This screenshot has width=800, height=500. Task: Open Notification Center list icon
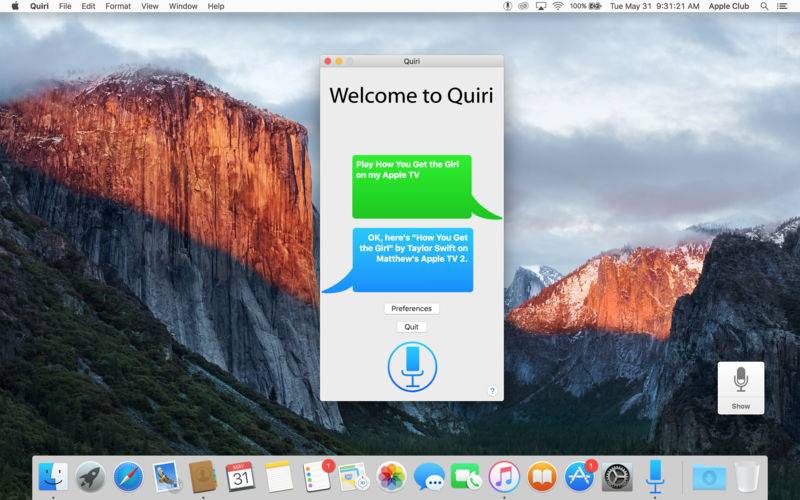(782, 6)
